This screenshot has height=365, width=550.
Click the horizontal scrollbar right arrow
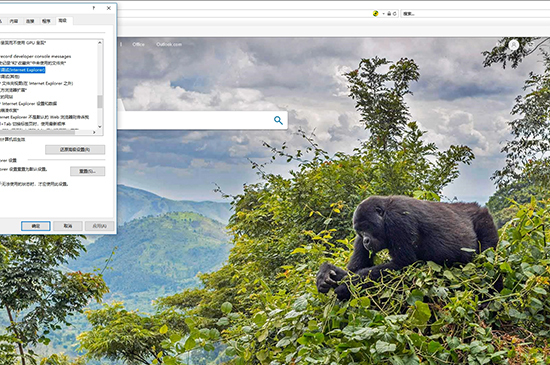pos(94,132)
